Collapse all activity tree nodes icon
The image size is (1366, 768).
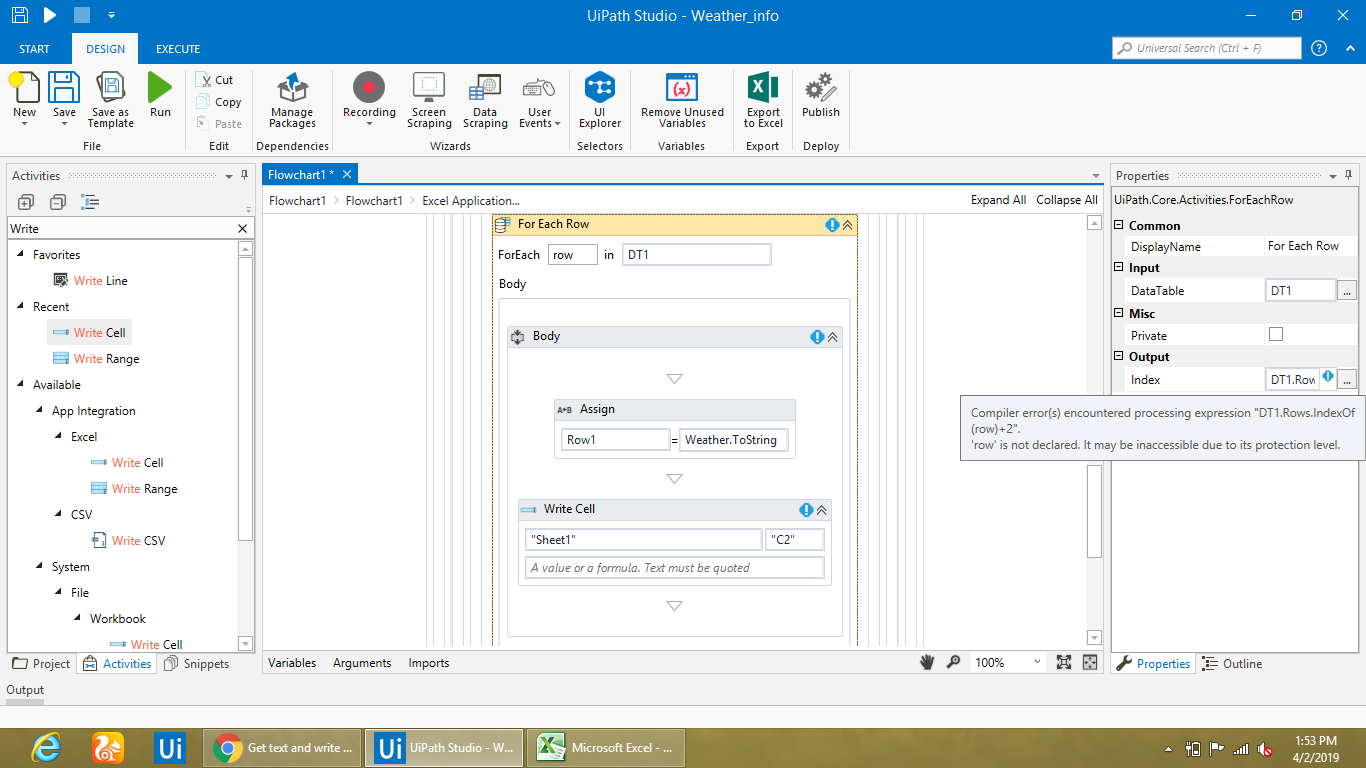58,202
